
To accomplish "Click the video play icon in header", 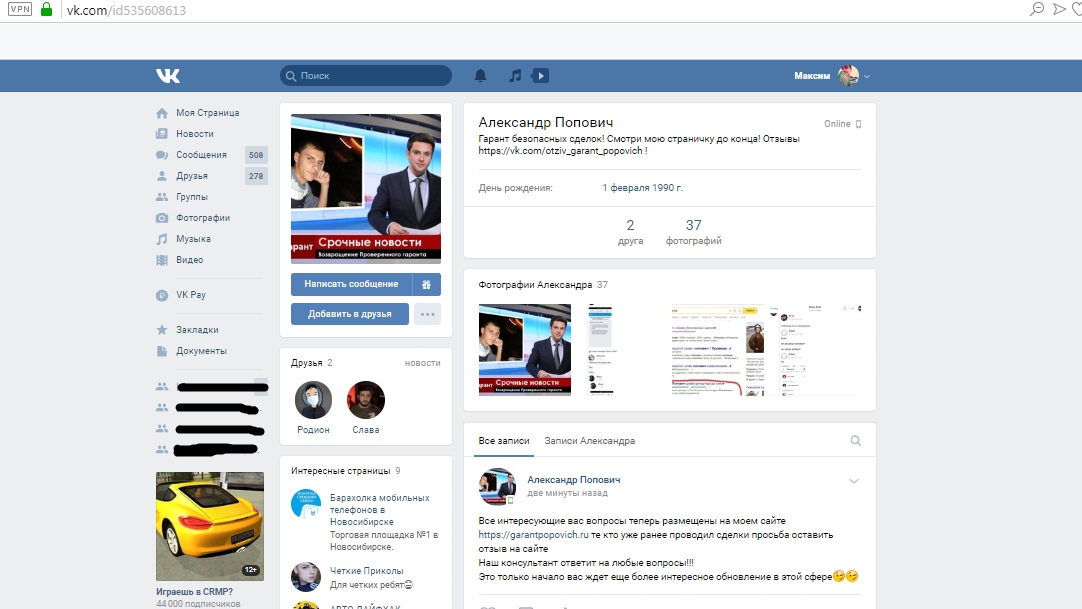I will point(540,76).
